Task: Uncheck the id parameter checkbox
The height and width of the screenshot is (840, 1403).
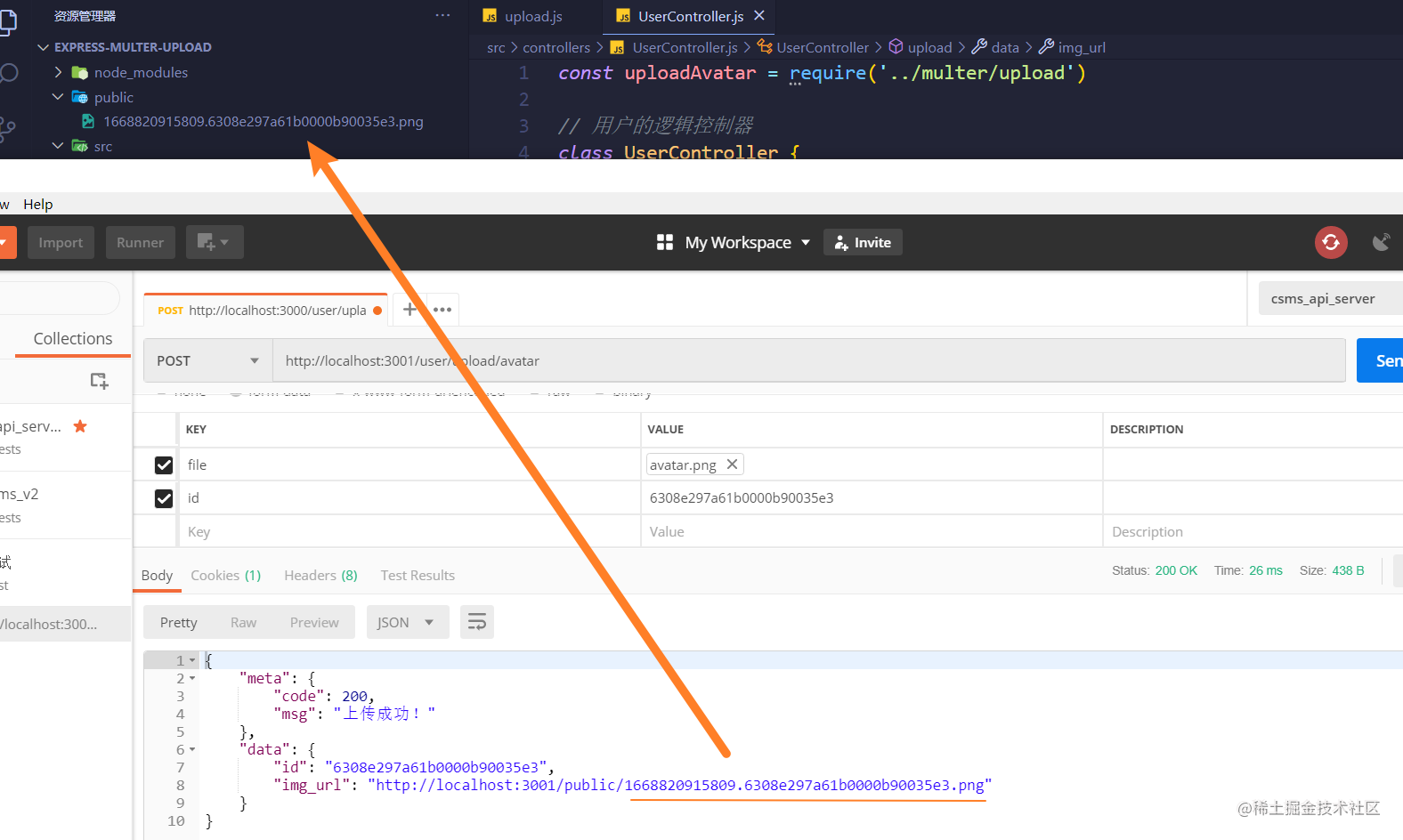Action: (x=164, y=498)
